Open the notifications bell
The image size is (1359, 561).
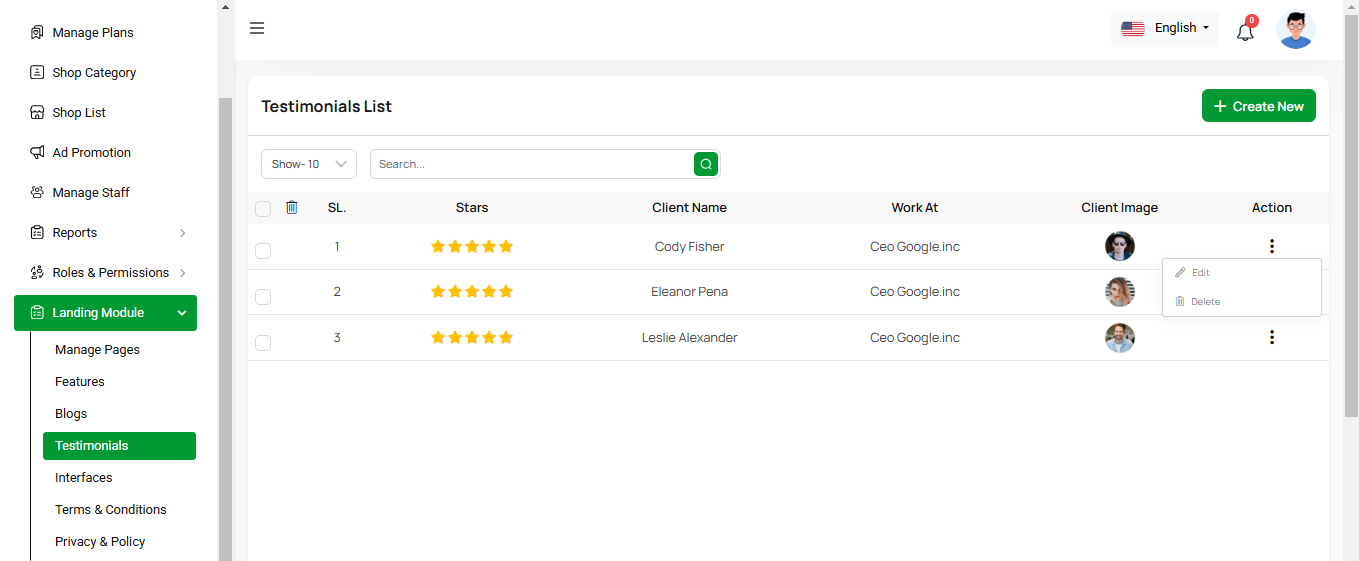[1245, 31]
